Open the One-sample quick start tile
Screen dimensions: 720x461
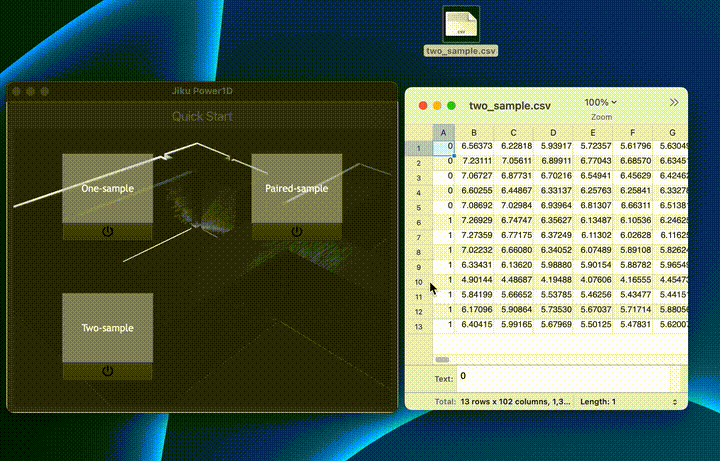click(x=108, y=188)
